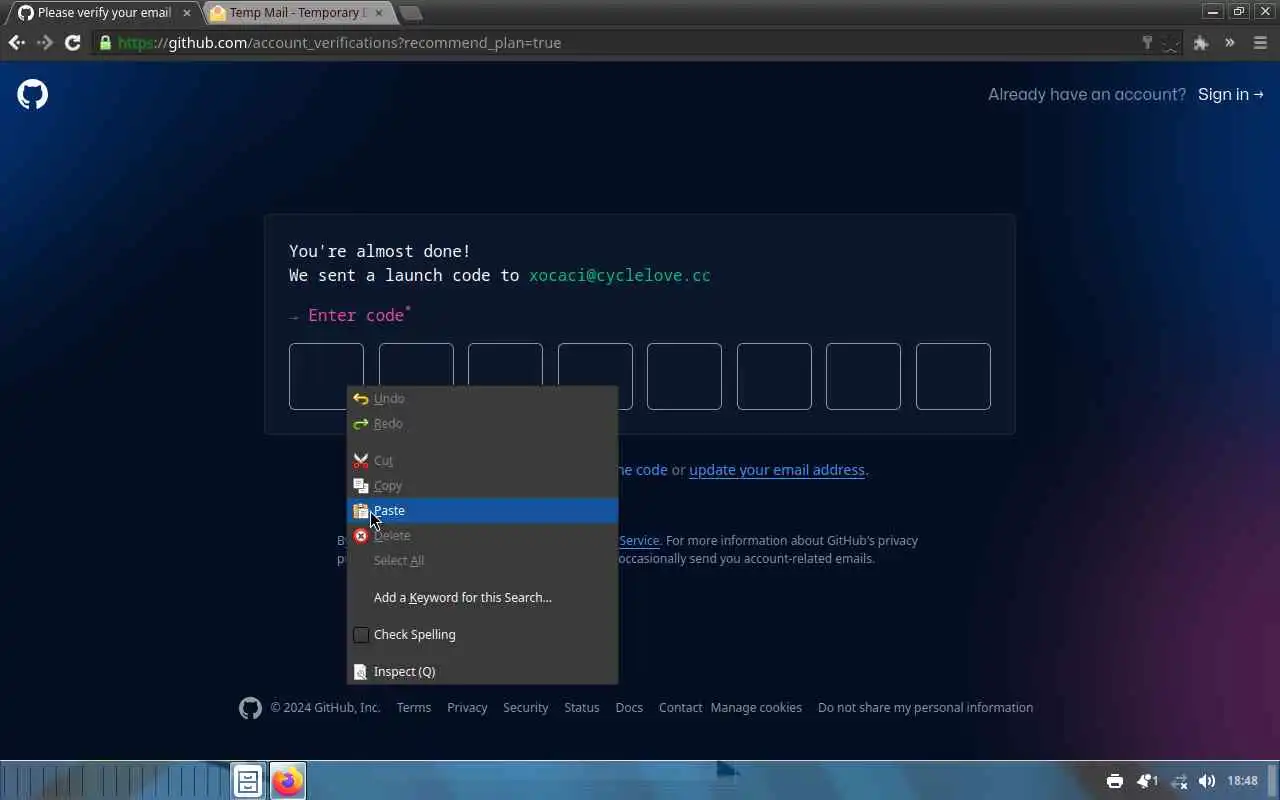Click the network status icon in the tray
This screenshot has height=800, width=1280.
click(x=1179, y=781)
